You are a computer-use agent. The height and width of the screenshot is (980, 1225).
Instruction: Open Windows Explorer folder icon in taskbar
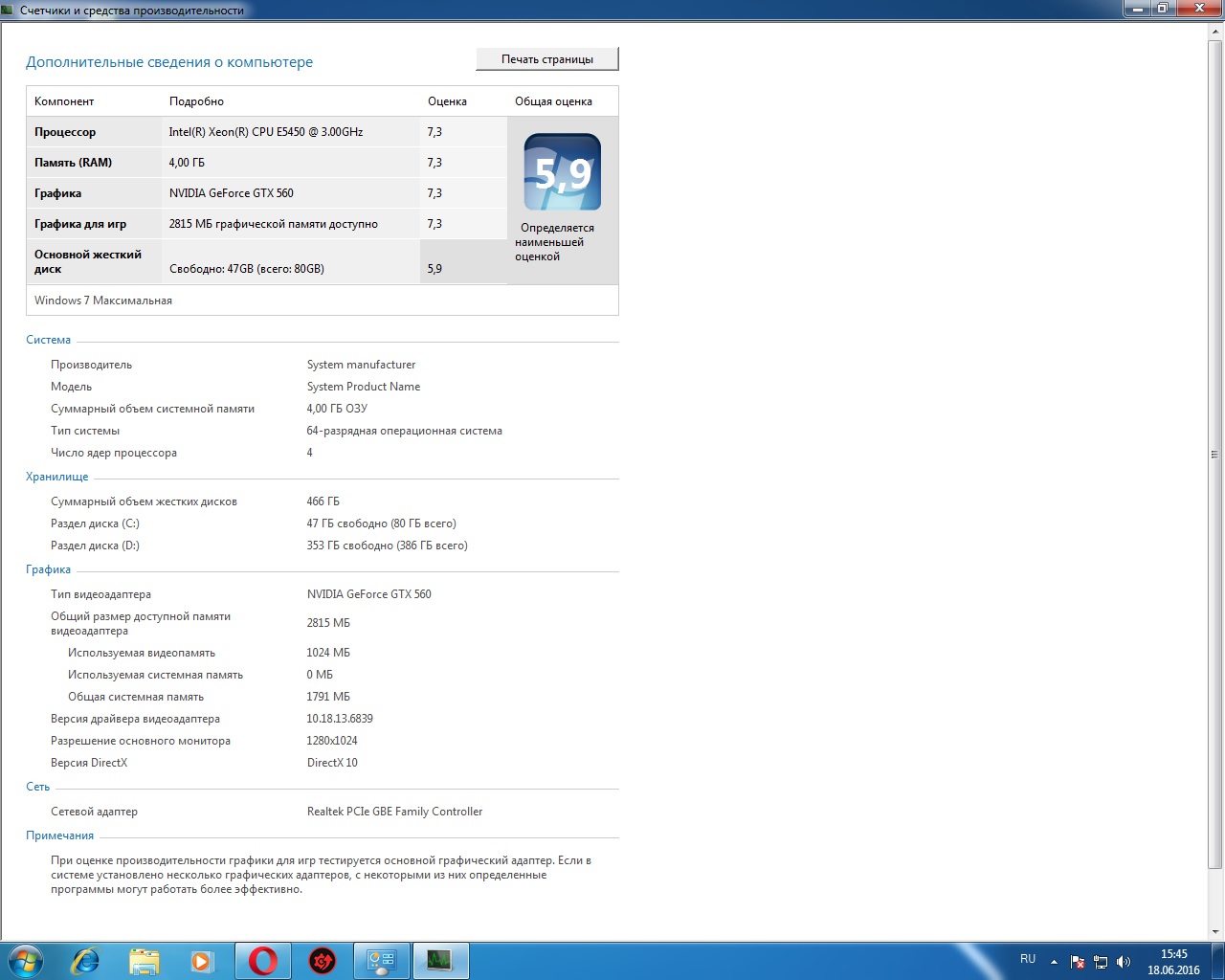[x=144, y=961]
